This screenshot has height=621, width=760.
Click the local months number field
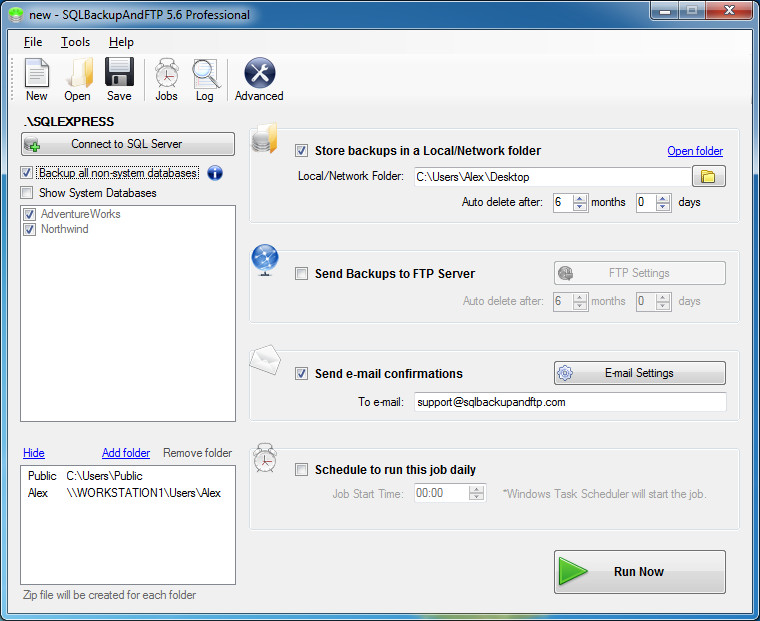[563, 202]
